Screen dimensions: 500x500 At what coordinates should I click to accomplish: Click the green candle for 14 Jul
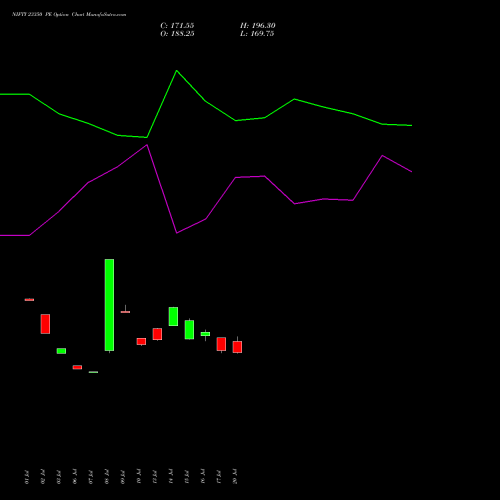[173, 316]
